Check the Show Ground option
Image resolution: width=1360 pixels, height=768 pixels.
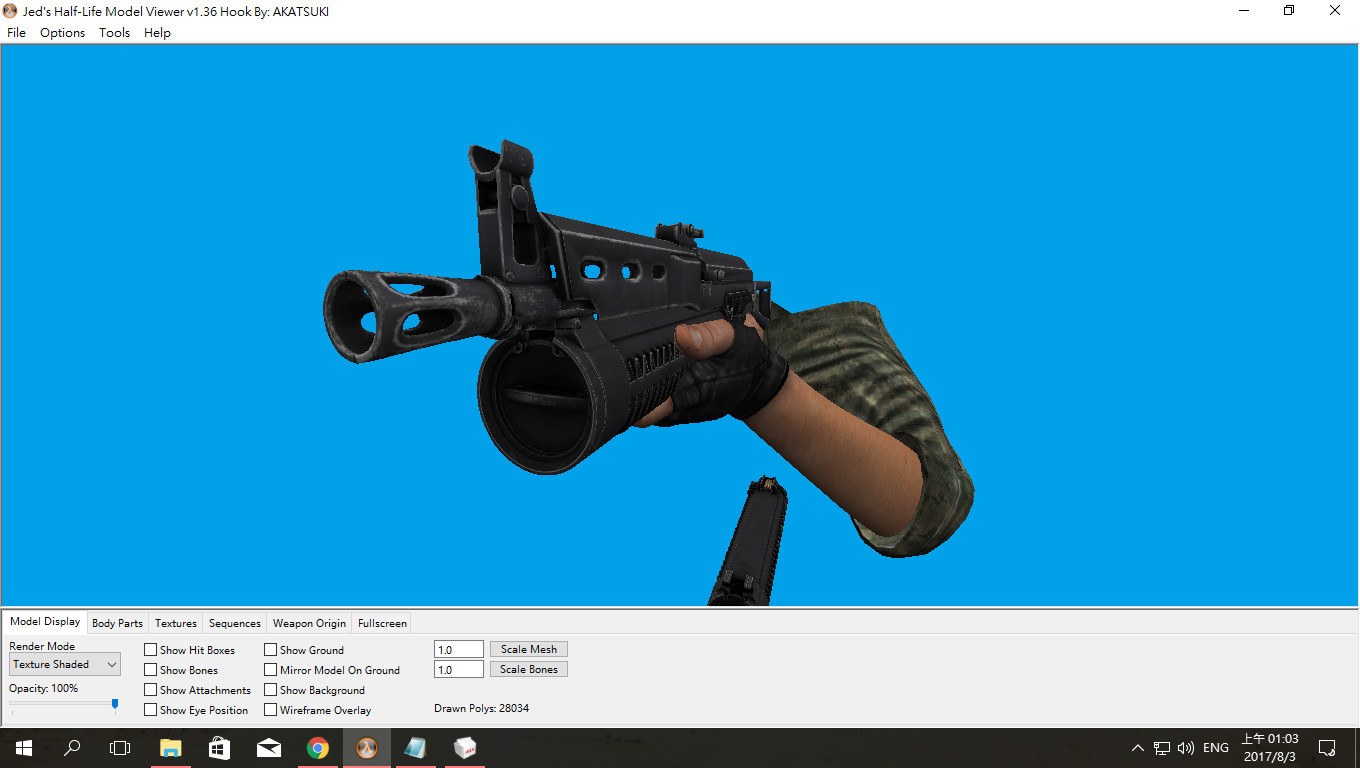[x=270, y=649]
